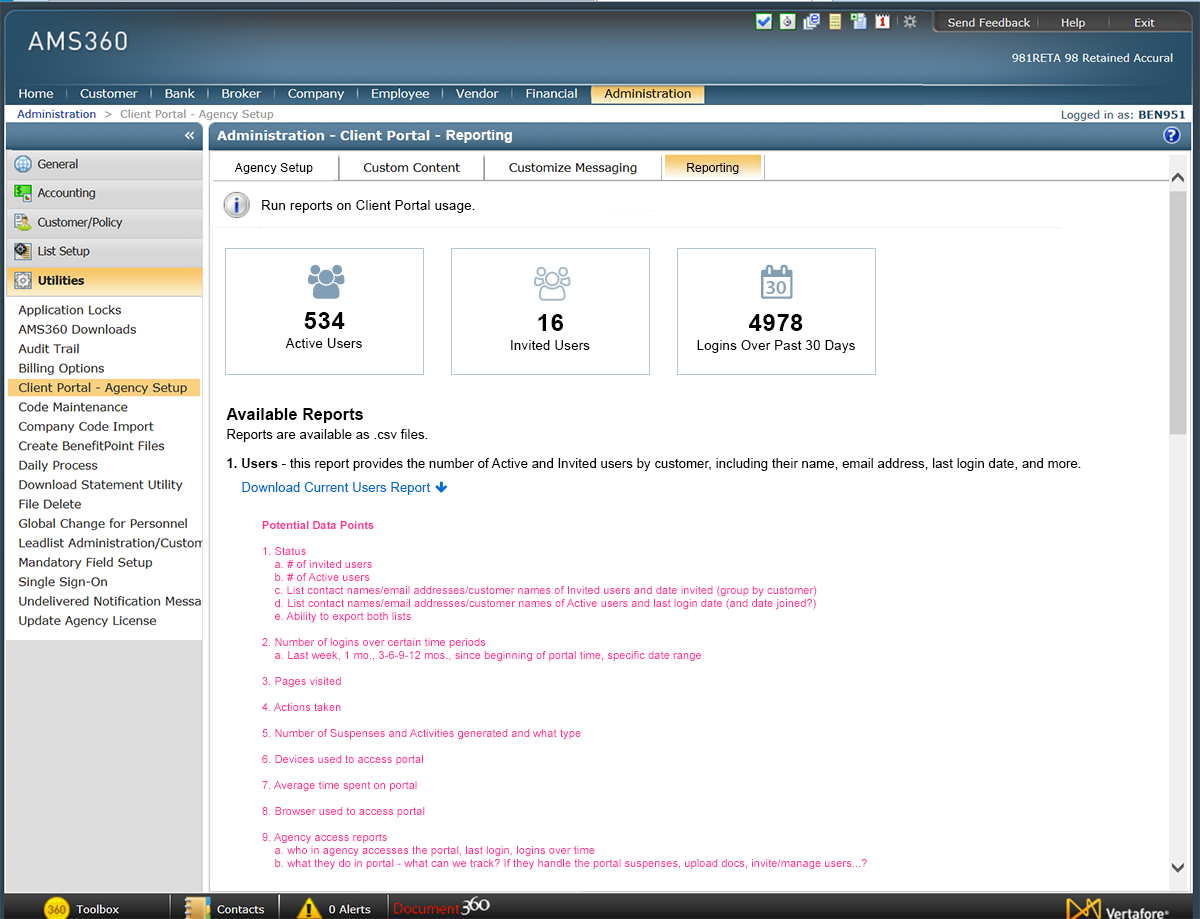Viewport: 1200px width, 919px height.
Task: Open the Broker menu
Action: 241,94
